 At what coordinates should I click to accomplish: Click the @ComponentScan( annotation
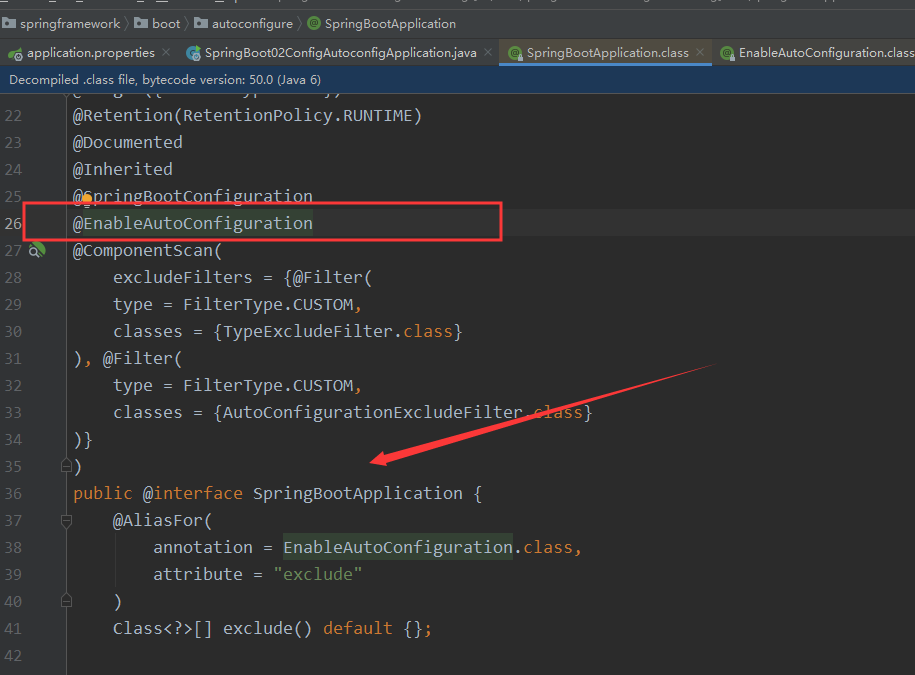[147, 250]
